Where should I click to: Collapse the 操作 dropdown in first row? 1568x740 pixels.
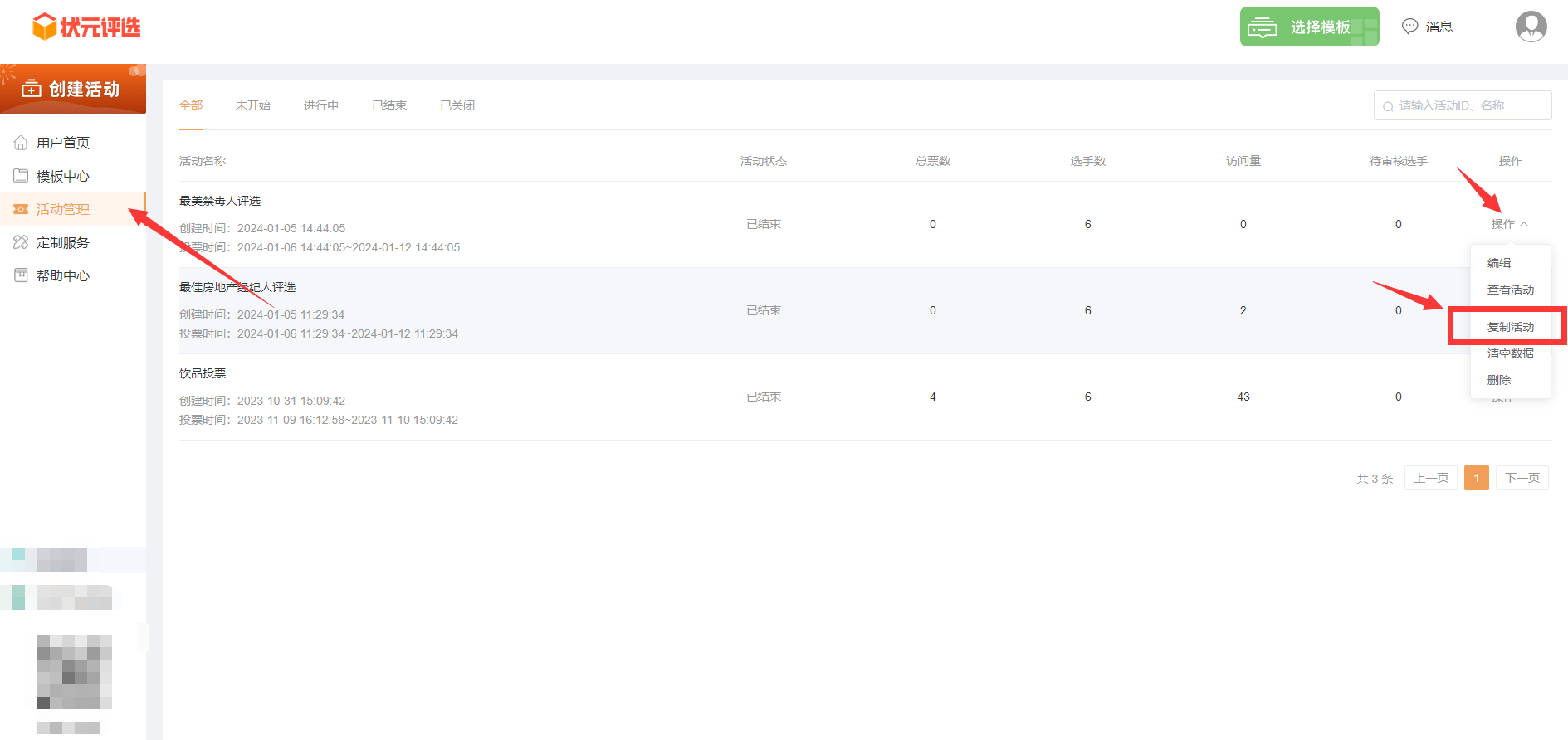pyautogui.click(x=1509, y=224)
